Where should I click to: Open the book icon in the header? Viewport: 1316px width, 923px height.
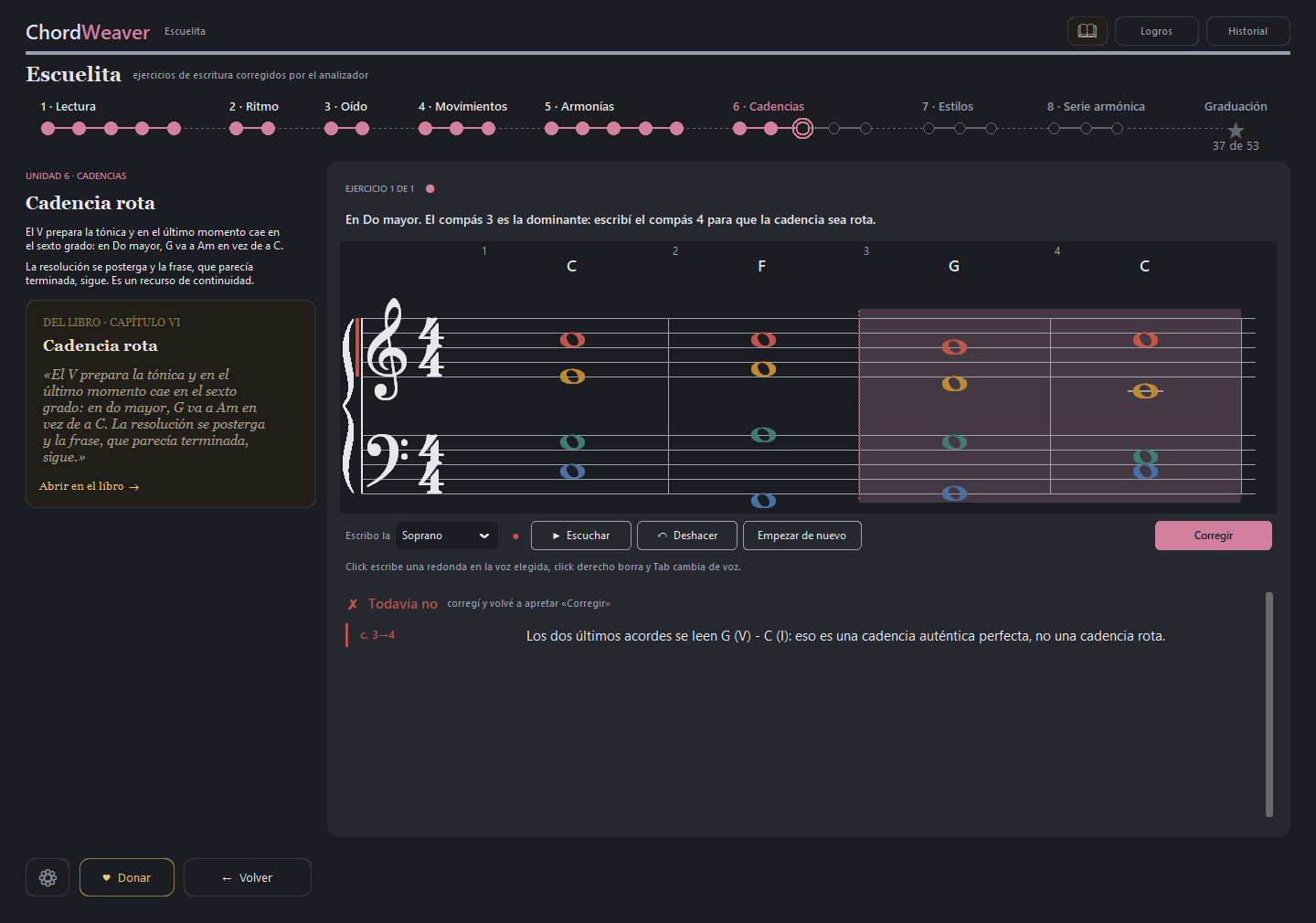[x=1088, y=31]
